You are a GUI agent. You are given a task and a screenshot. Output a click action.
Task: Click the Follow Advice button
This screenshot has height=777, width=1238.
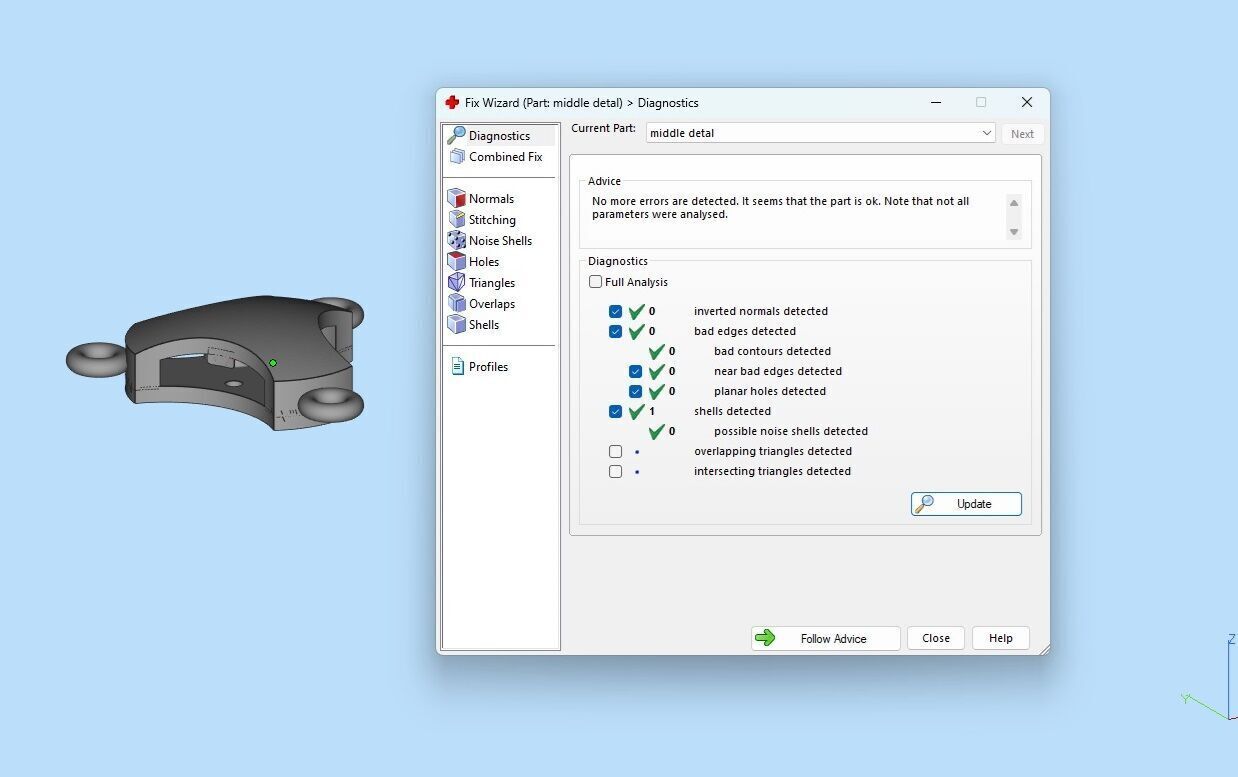point(826,638)
